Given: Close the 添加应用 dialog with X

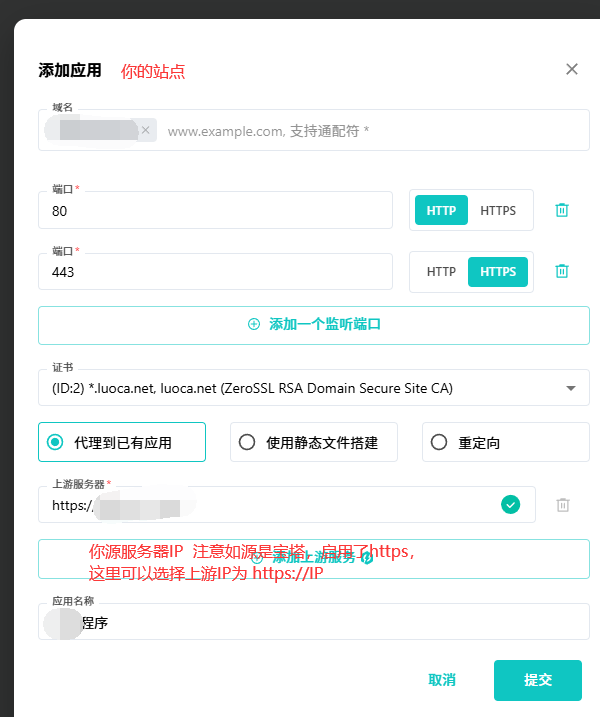Looking at the screenshot, I should [x=572, y=69].
